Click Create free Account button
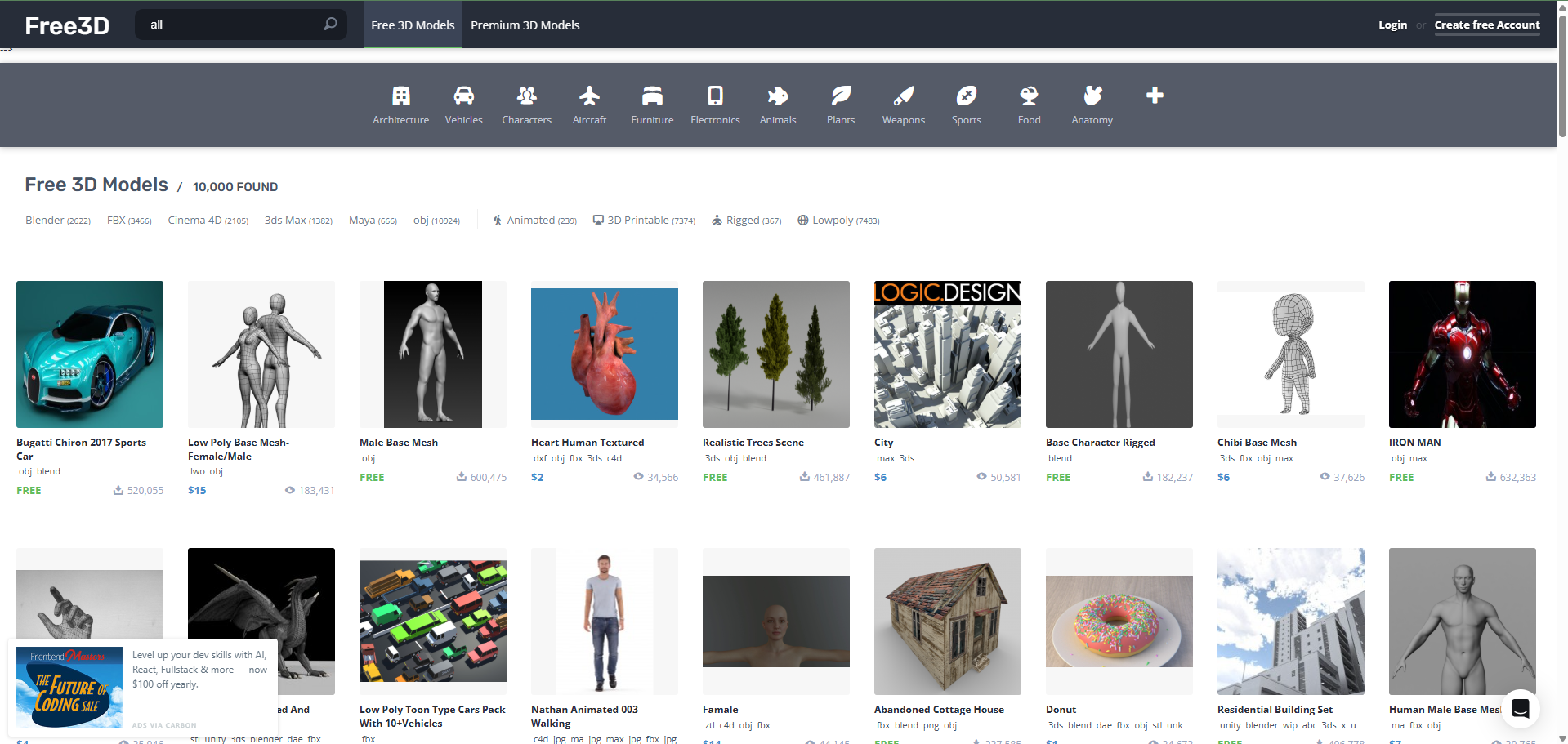The width and height of the screenshot is (1568, 744). [x=1486, y=25]
